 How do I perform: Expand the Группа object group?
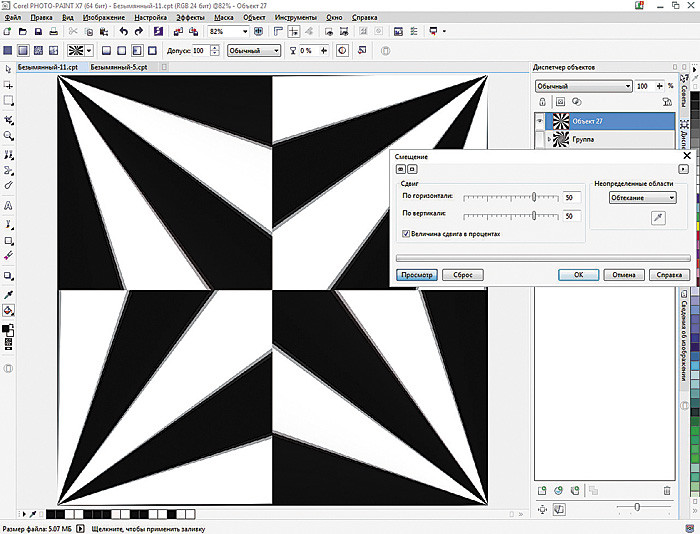coord(550,139)
